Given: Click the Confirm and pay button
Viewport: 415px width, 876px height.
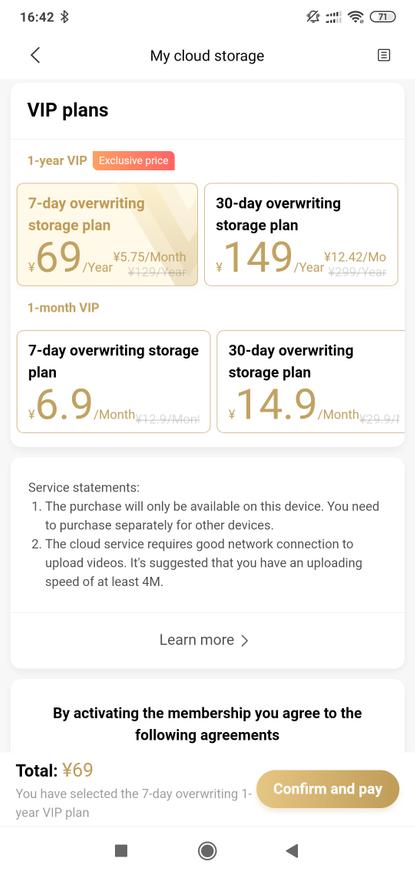Looking at the screenshot, I should tap(328, 789).
